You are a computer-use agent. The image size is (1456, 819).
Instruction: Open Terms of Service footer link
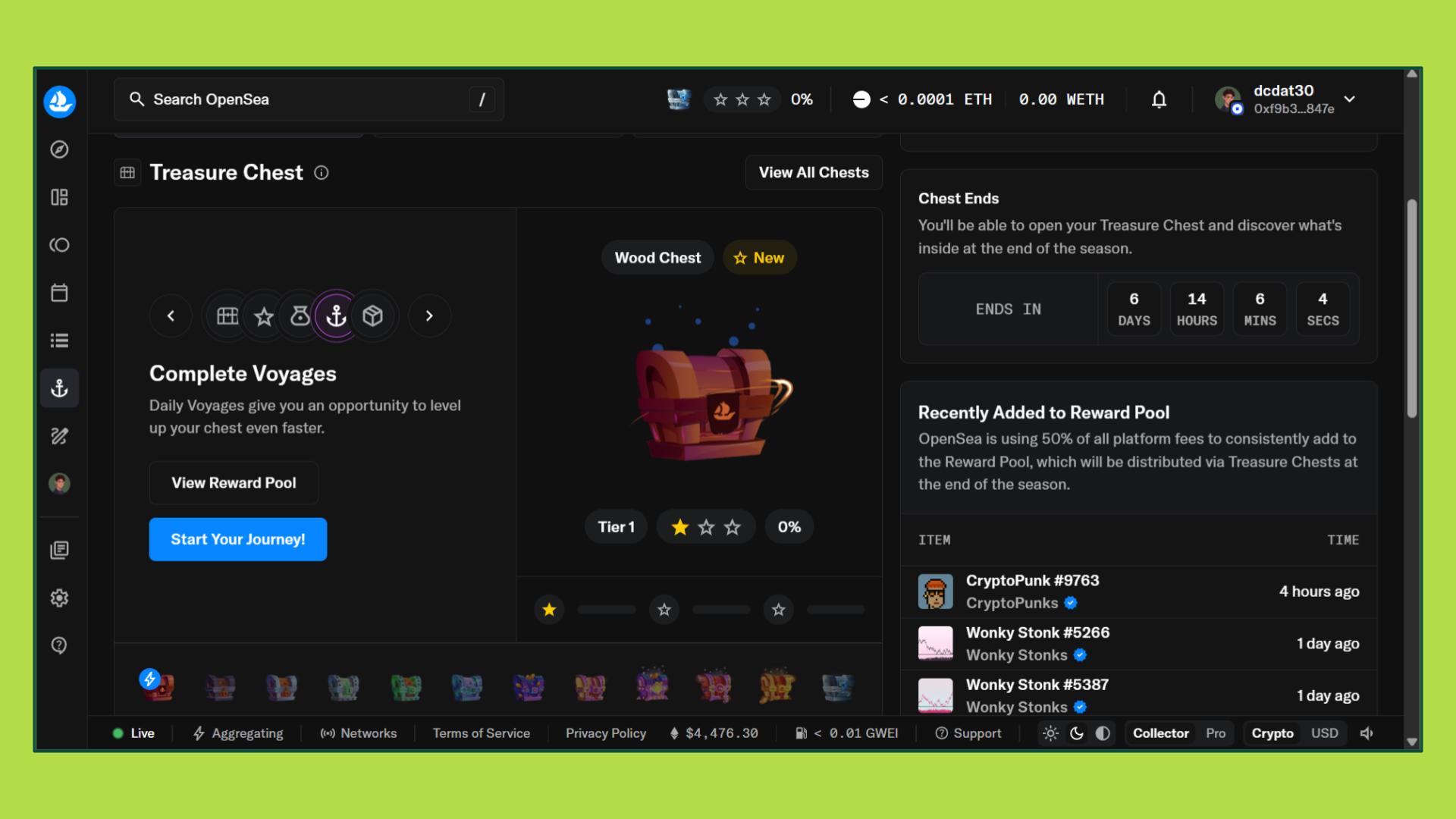(x=481, y=733)
